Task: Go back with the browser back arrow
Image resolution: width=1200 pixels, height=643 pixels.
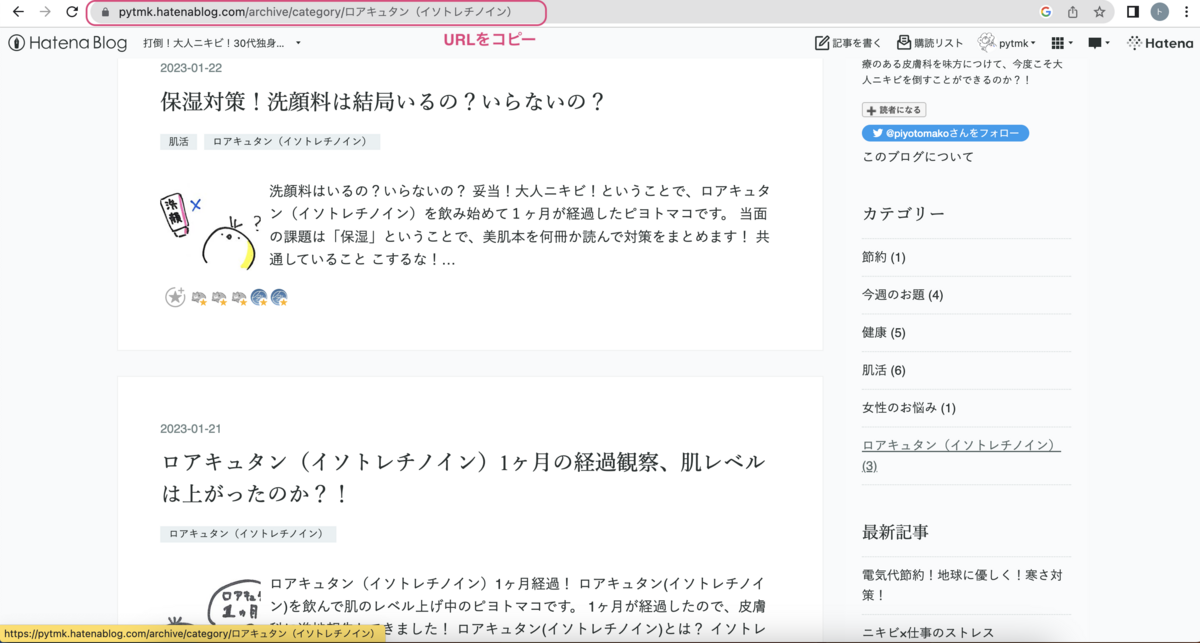Action: [17, 12]
